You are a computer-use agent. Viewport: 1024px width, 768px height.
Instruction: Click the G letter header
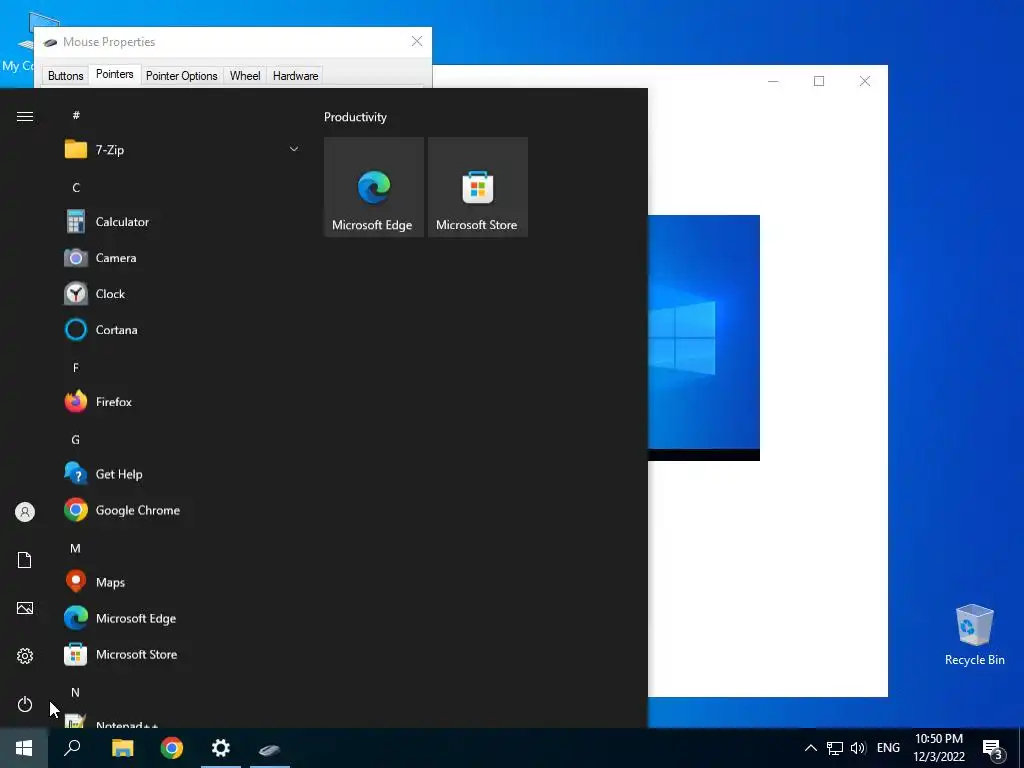pyautogui.click(x=76, y=440)
